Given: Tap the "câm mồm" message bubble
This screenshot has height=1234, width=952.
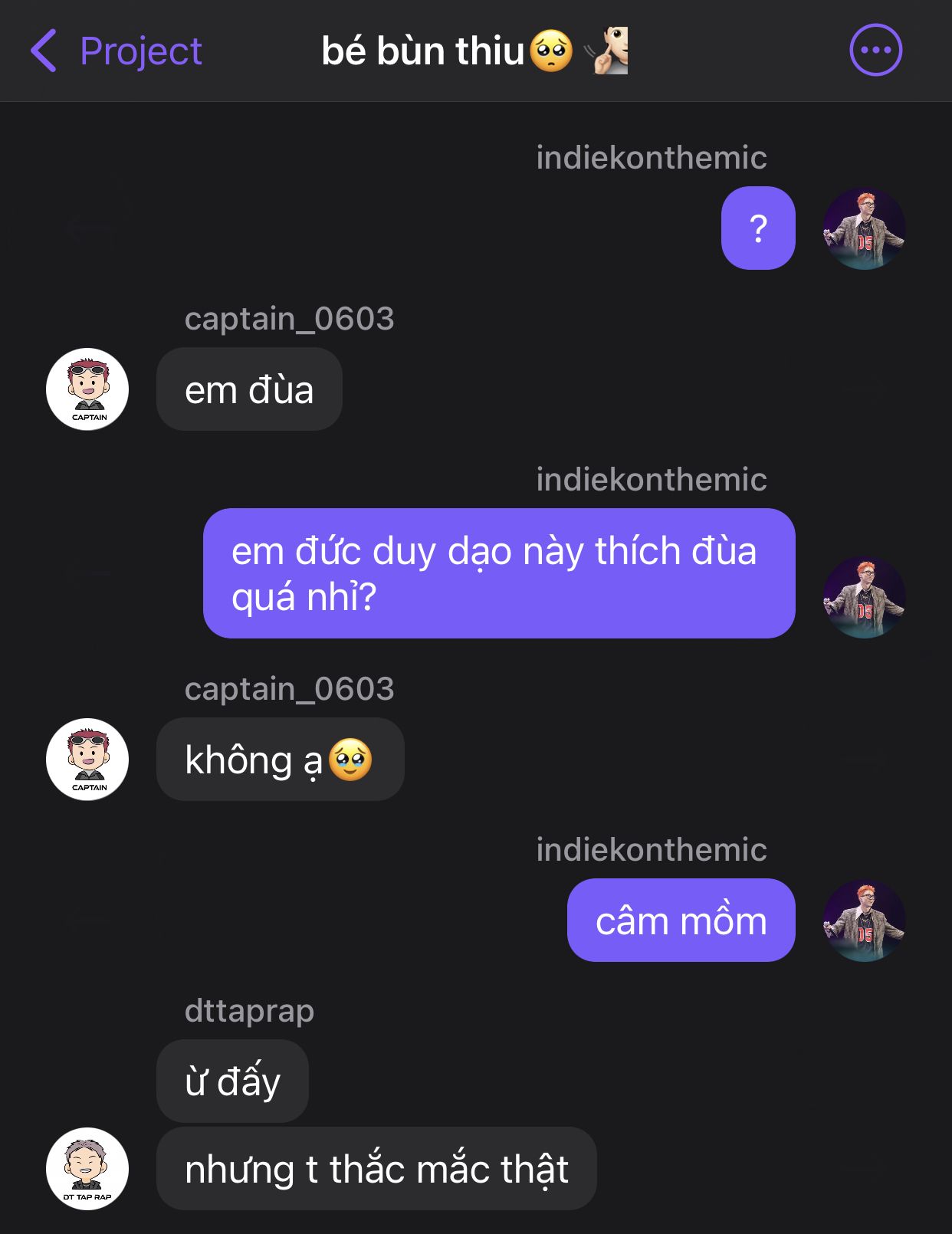Looking at the screenshot, I should point(681,921).
